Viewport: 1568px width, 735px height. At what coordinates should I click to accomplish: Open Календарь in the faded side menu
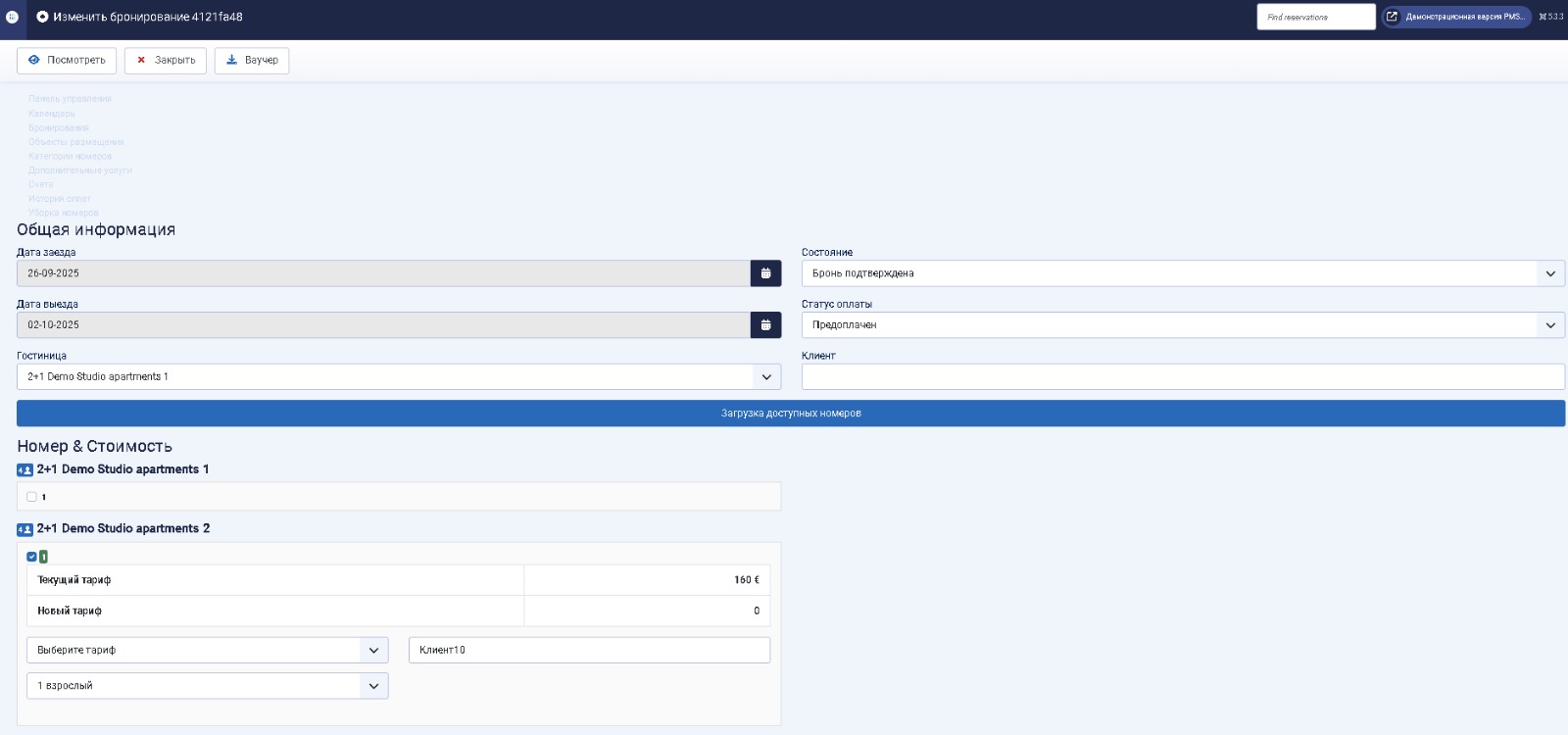(x=52, y=114)
